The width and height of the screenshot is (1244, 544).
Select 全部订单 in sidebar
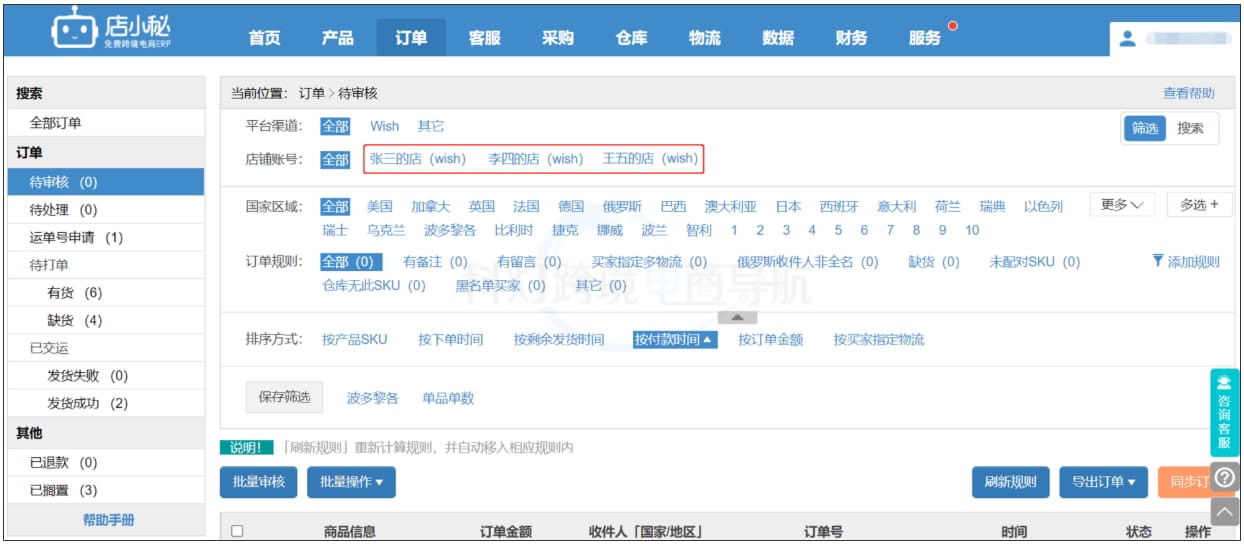[56, 123]
